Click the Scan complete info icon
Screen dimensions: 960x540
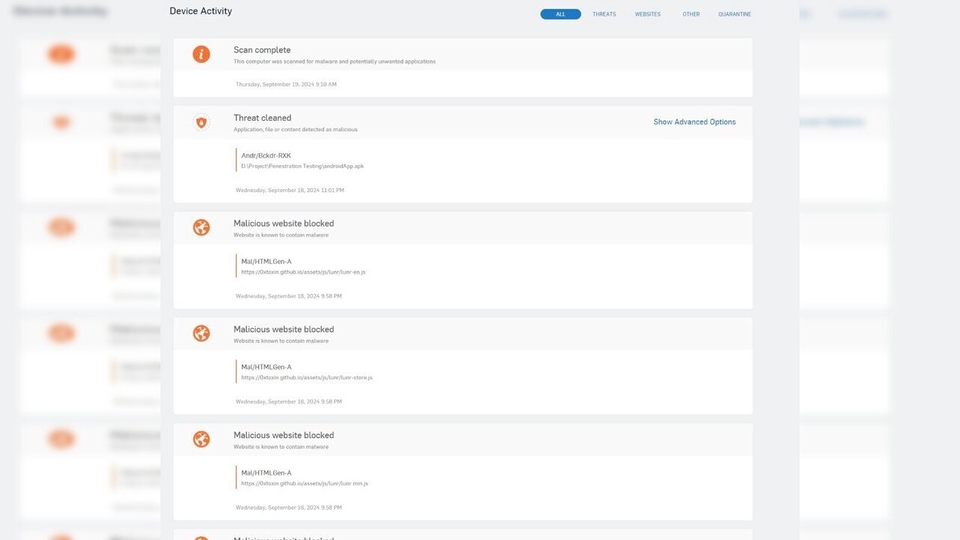201,54
